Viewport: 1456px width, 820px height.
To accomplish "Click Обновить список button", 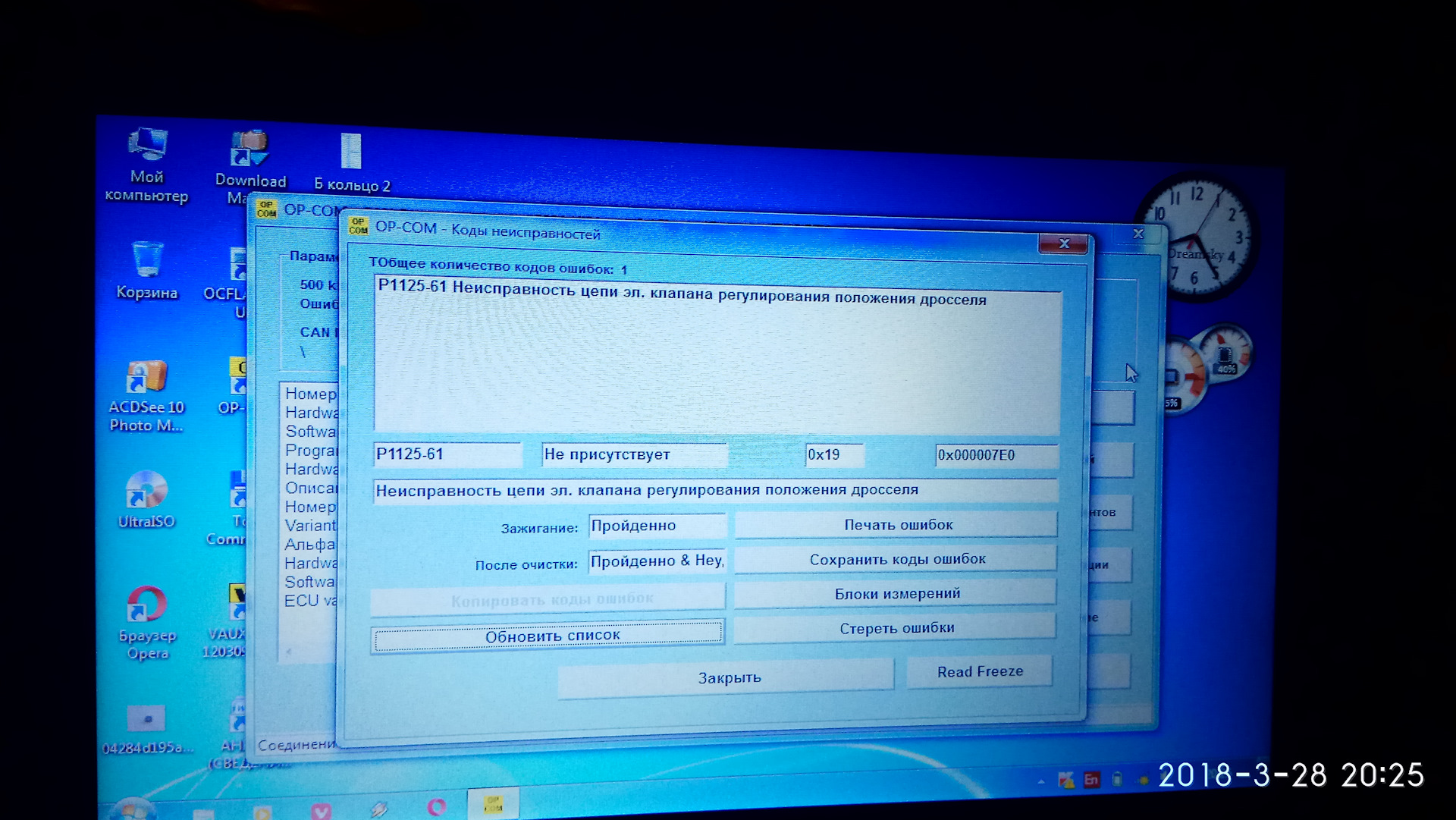I will point(548,636).
